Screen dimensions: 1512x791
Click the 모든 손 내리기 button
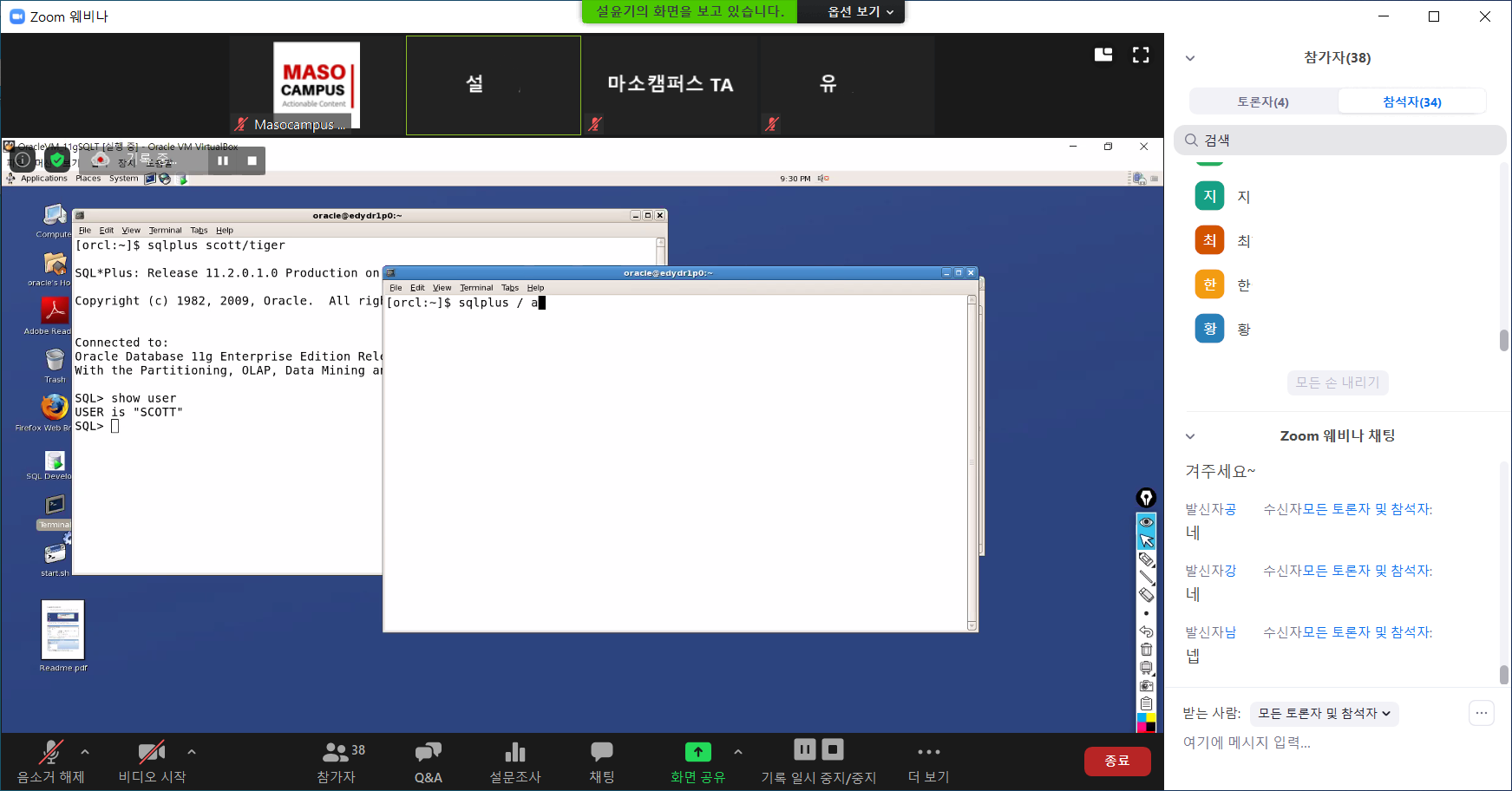point(1337,382)
